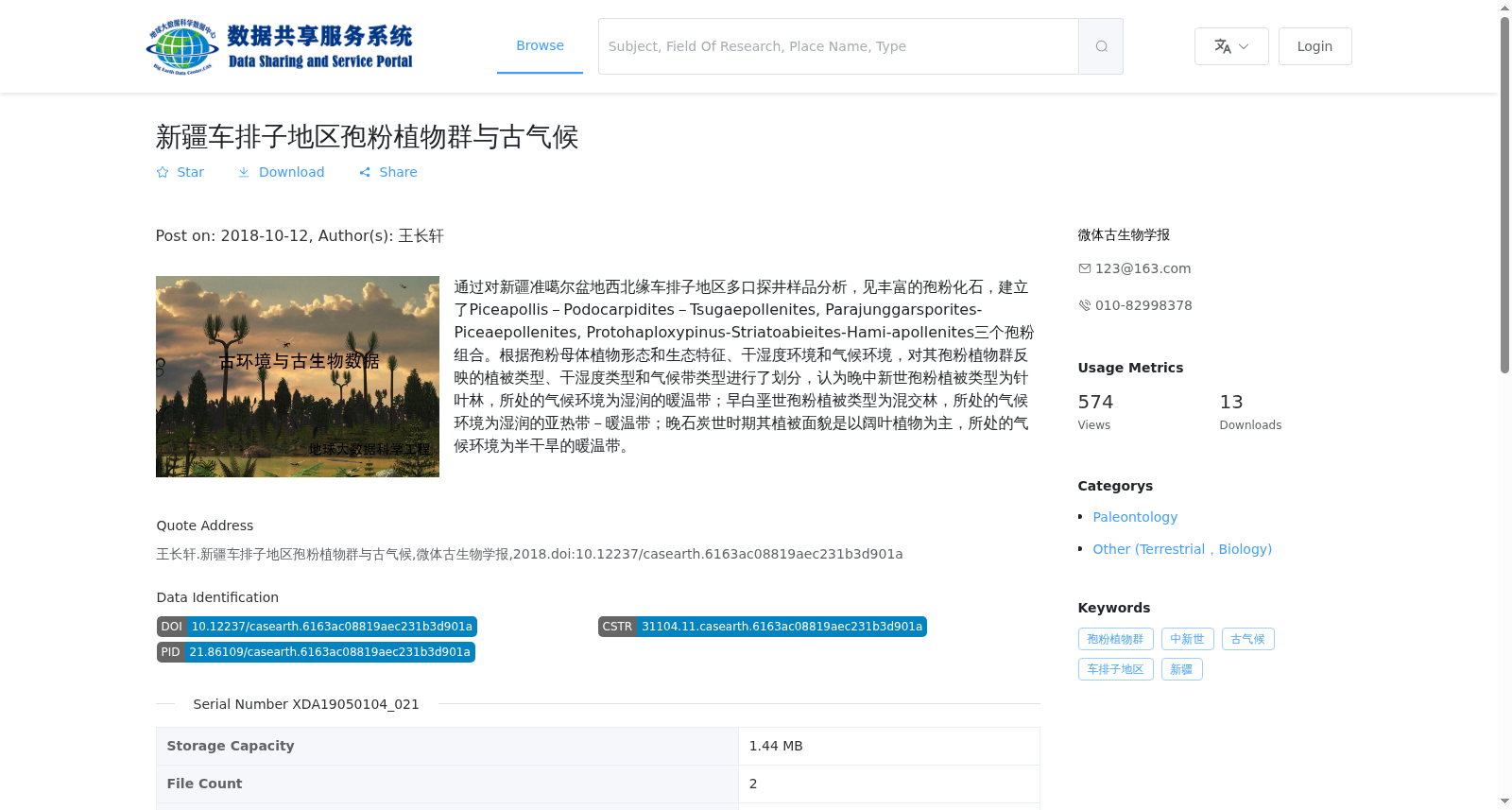Viewport: 1512px width, 810px height.
Task: Click the DOI identifier badge
Action: click(x=317, y=627)
